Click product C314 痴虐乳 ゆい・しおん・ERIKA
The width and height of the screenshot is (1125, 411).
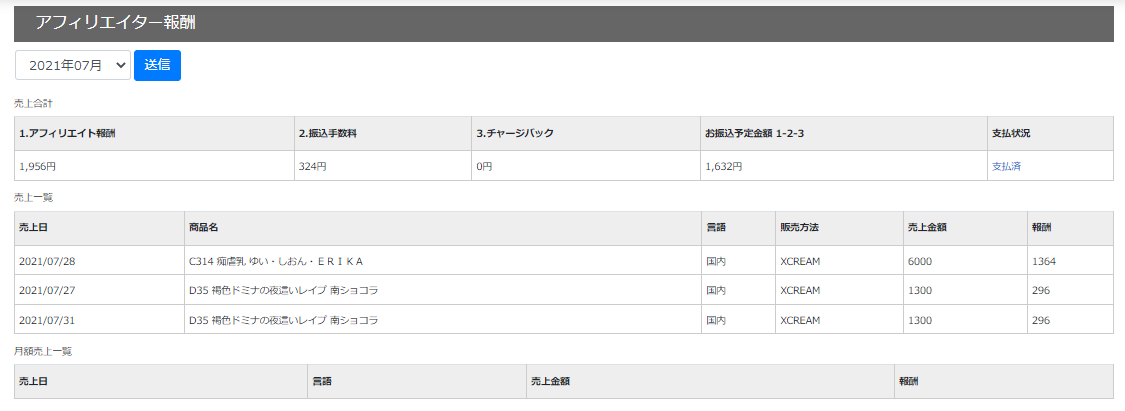276,261
